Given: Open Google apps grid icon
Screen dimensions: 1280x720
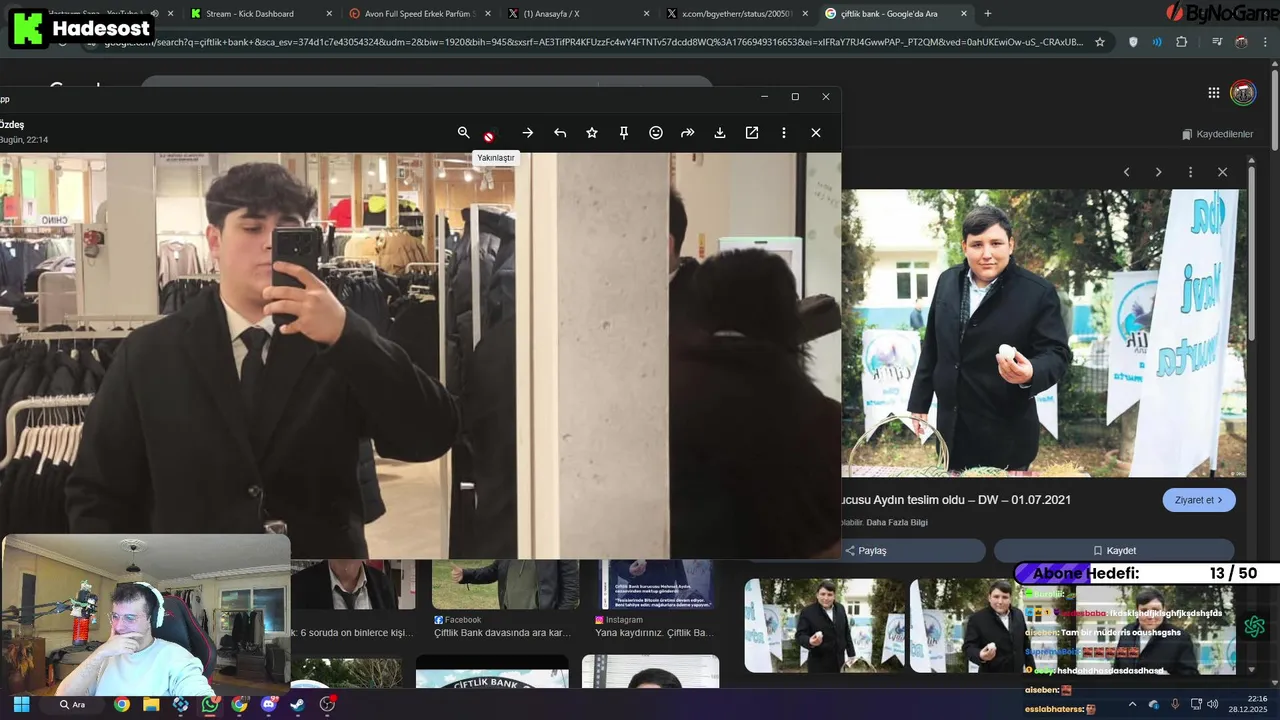Looking at the screenshot, I should pyautogui.click(x=1214, y=93).
